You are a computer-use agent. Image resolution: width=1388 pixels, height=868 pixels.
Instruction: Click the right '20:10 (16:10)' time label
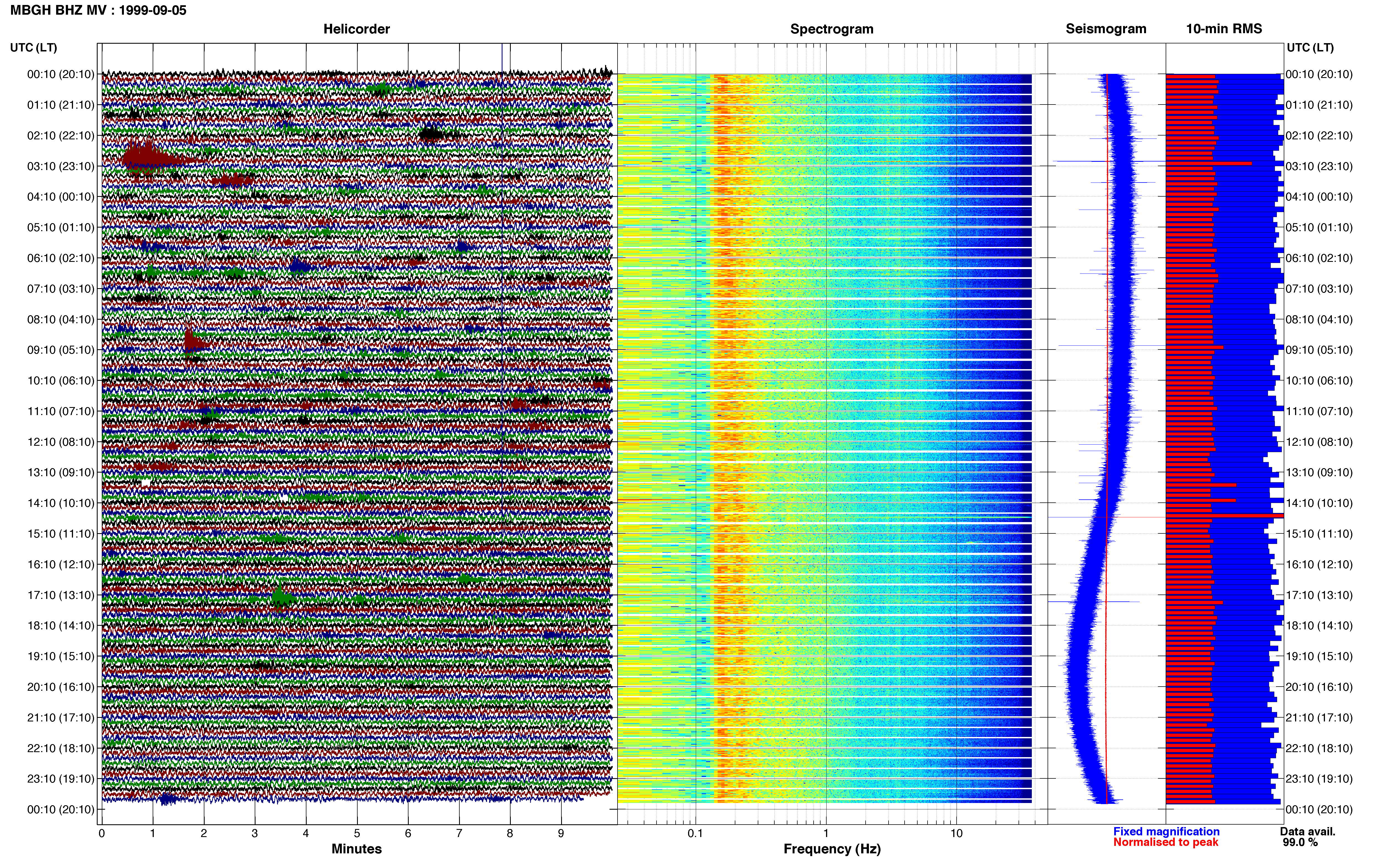1319,687
